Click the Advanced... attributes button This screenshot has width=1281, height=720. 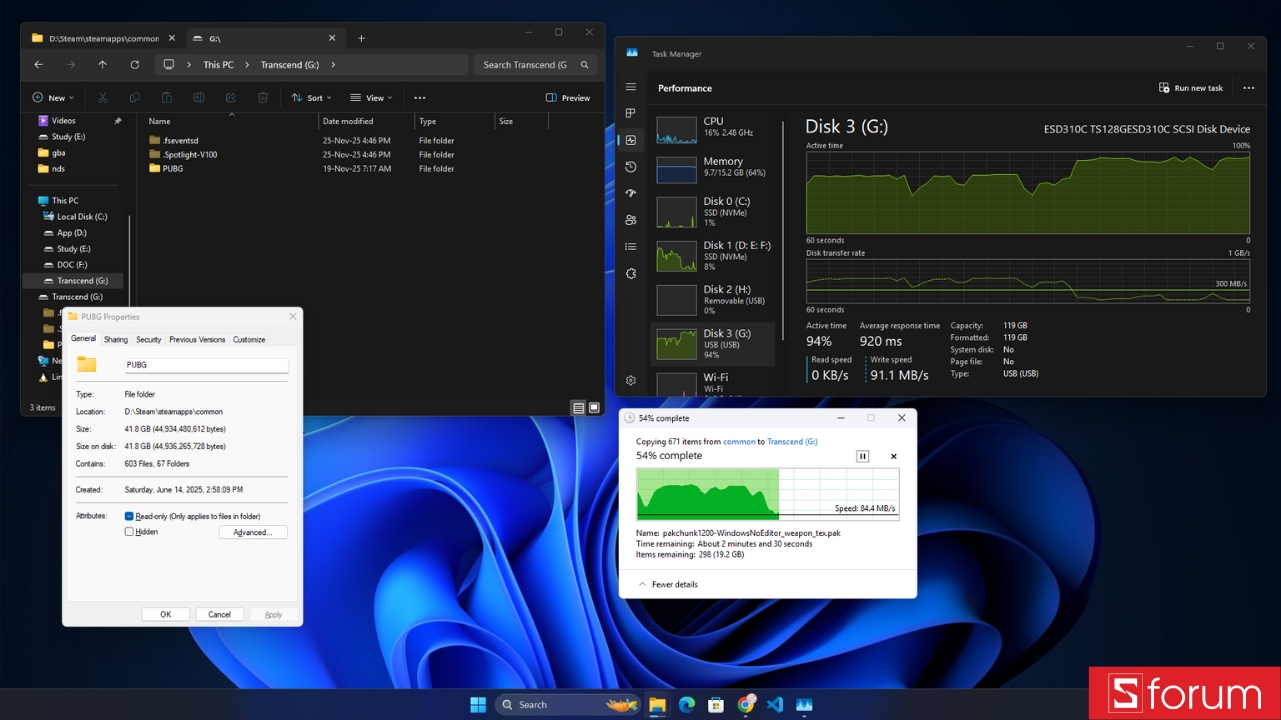(x=253, y=532)
